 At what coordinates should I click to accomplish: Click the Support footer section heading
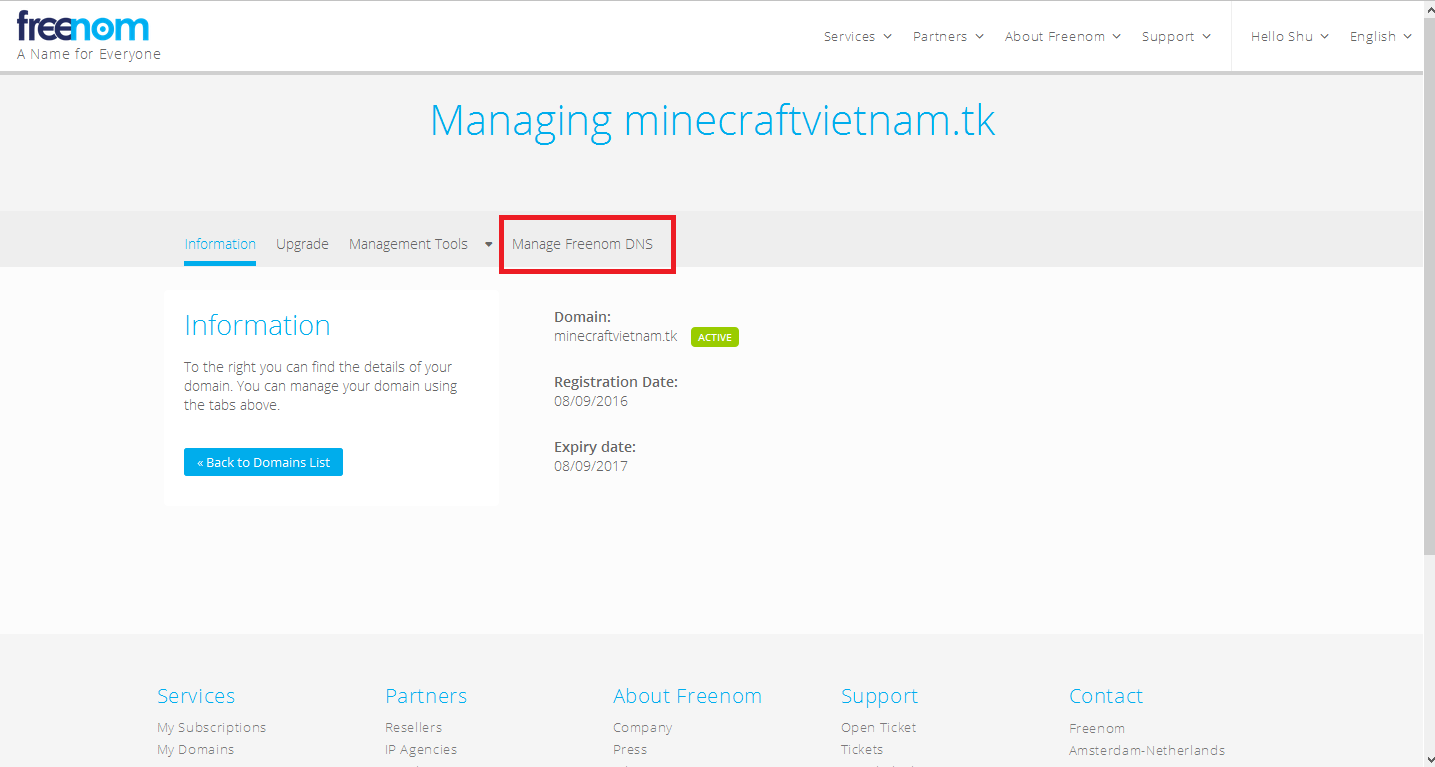[x=880, y=696]
